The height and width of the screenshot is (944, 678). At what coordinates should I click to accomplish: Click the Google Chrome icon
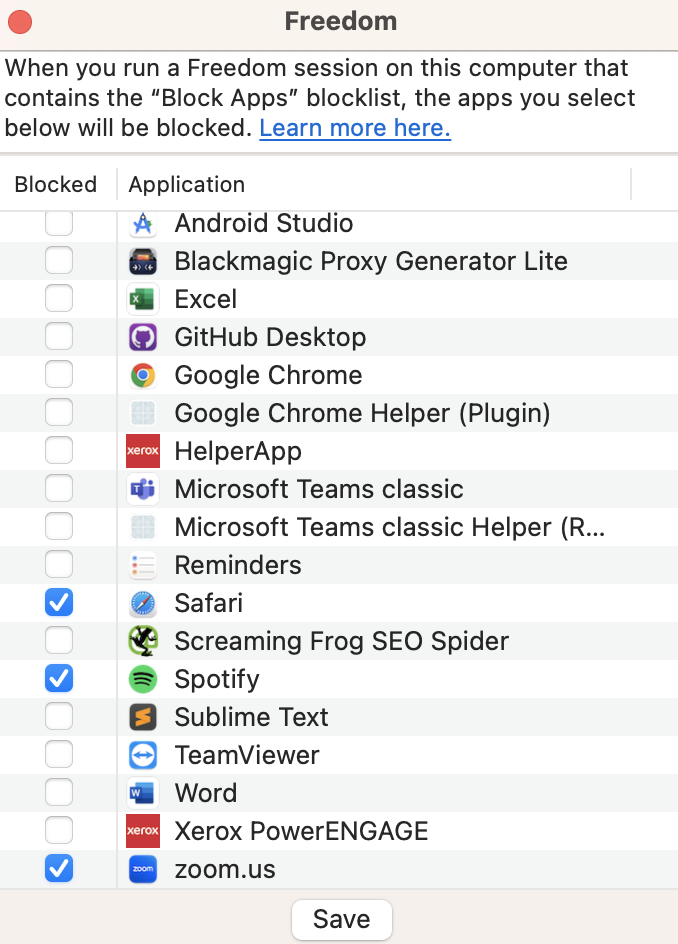143,375
